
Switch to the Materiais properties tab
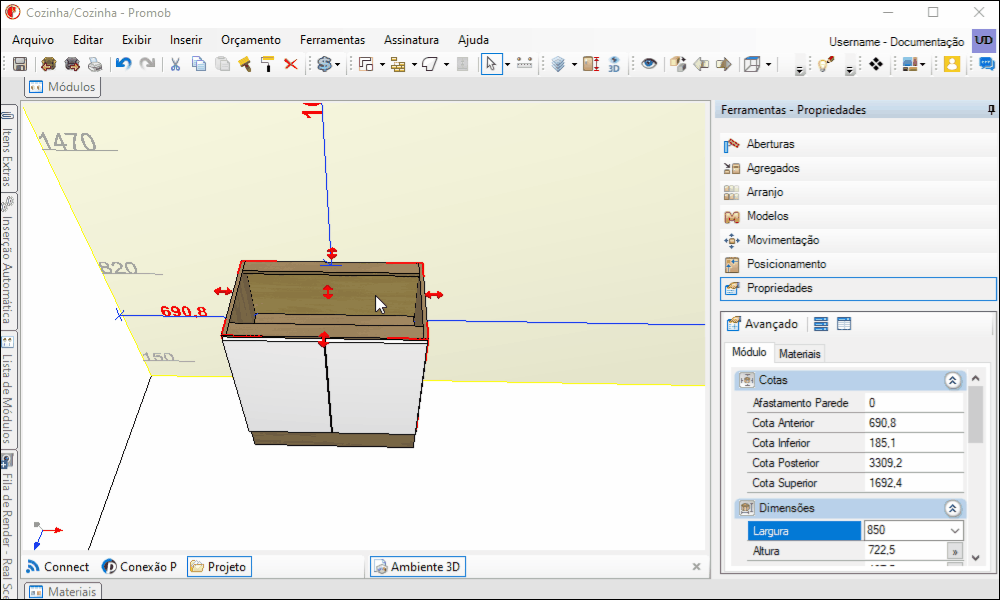799,354
